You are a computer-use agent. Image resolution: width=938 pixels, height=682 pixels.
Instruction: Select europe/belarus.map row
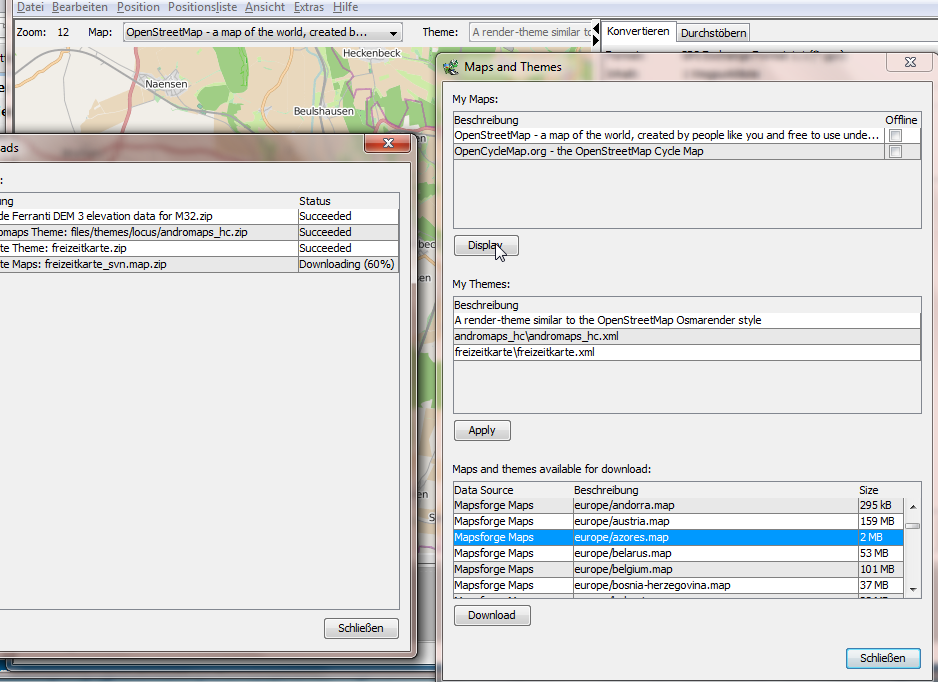coord(678,553)
